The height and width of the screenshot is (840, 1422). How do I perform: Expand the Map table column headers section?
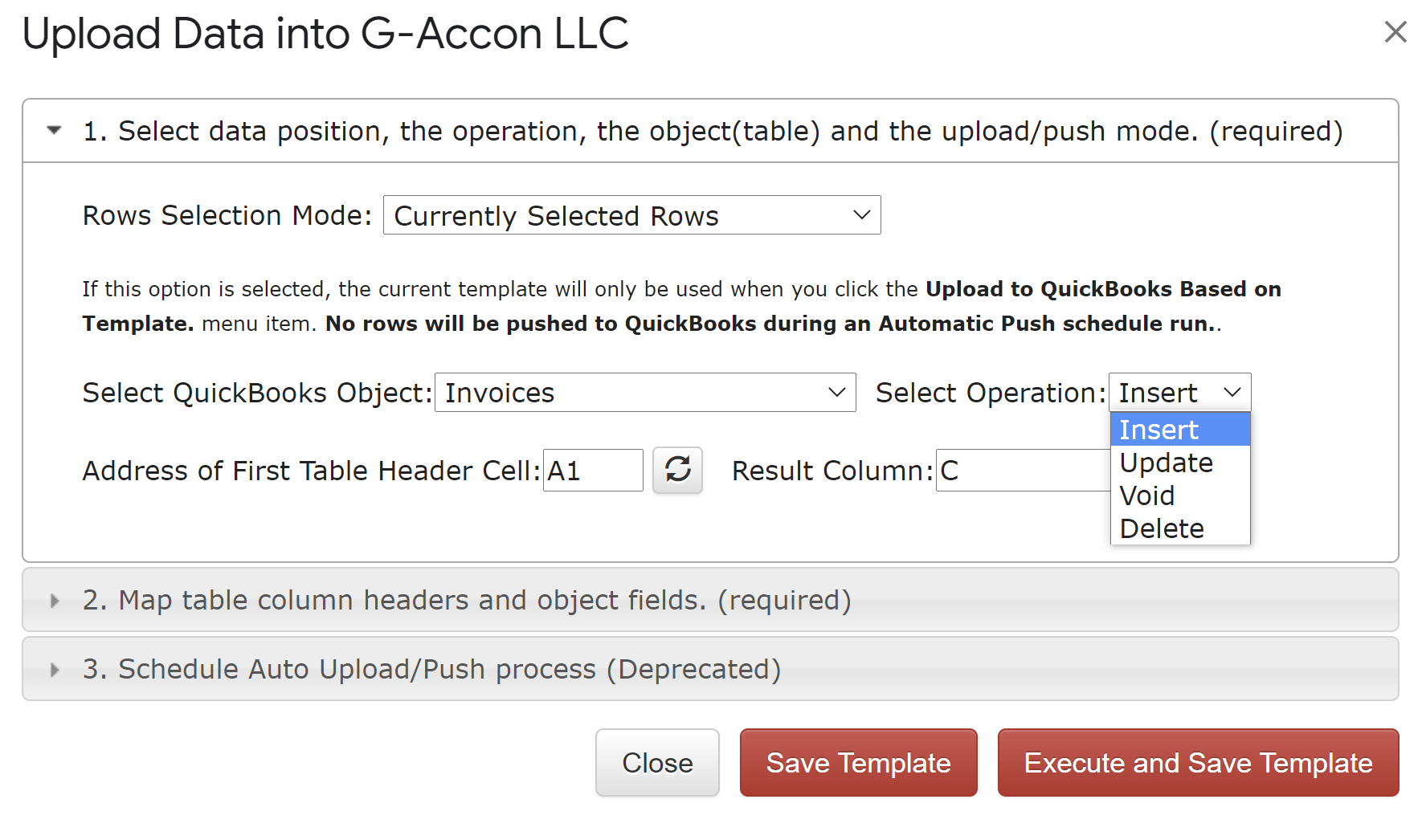tap(55, 601)
